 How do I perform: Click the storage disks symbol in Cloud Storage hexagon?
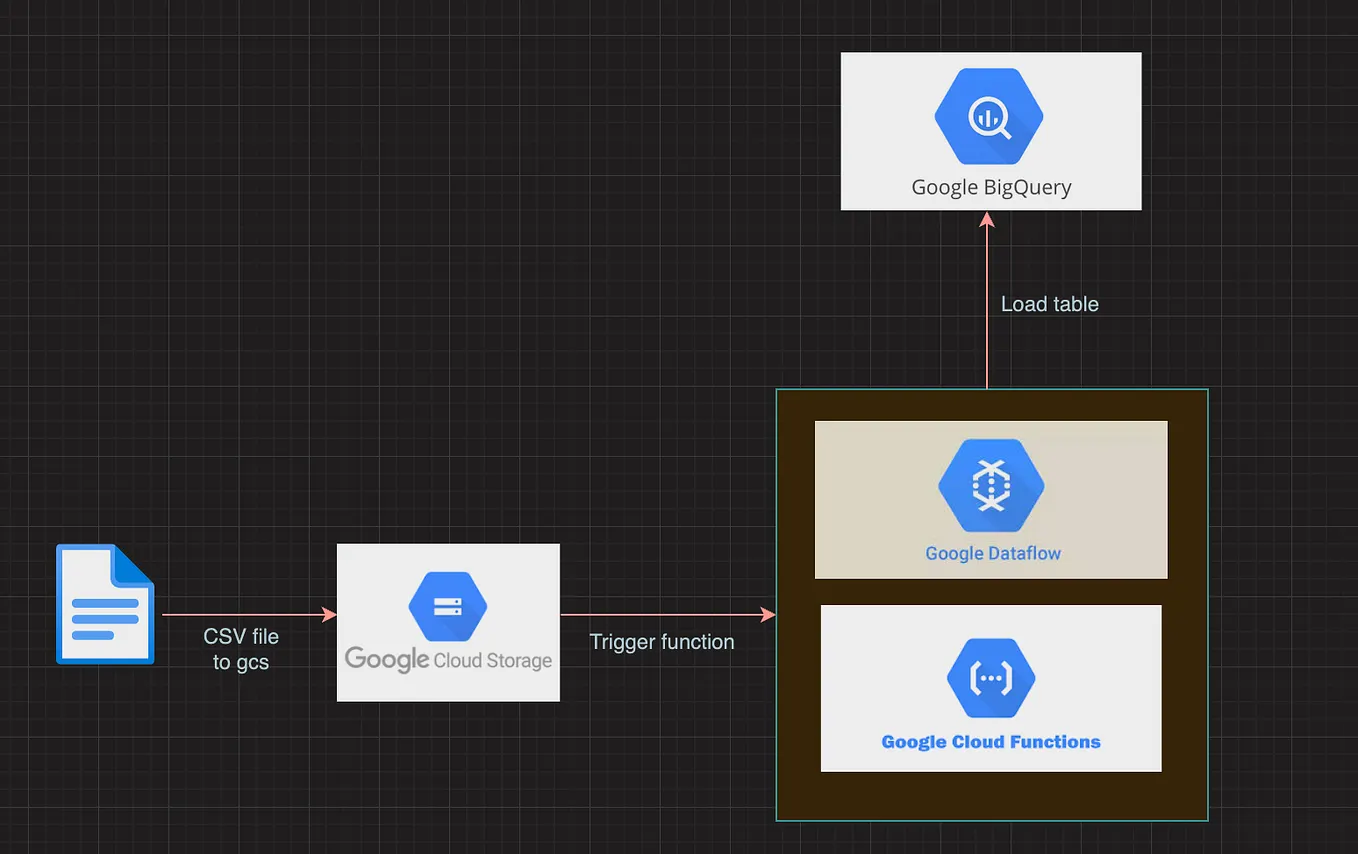tap(447, 606)
